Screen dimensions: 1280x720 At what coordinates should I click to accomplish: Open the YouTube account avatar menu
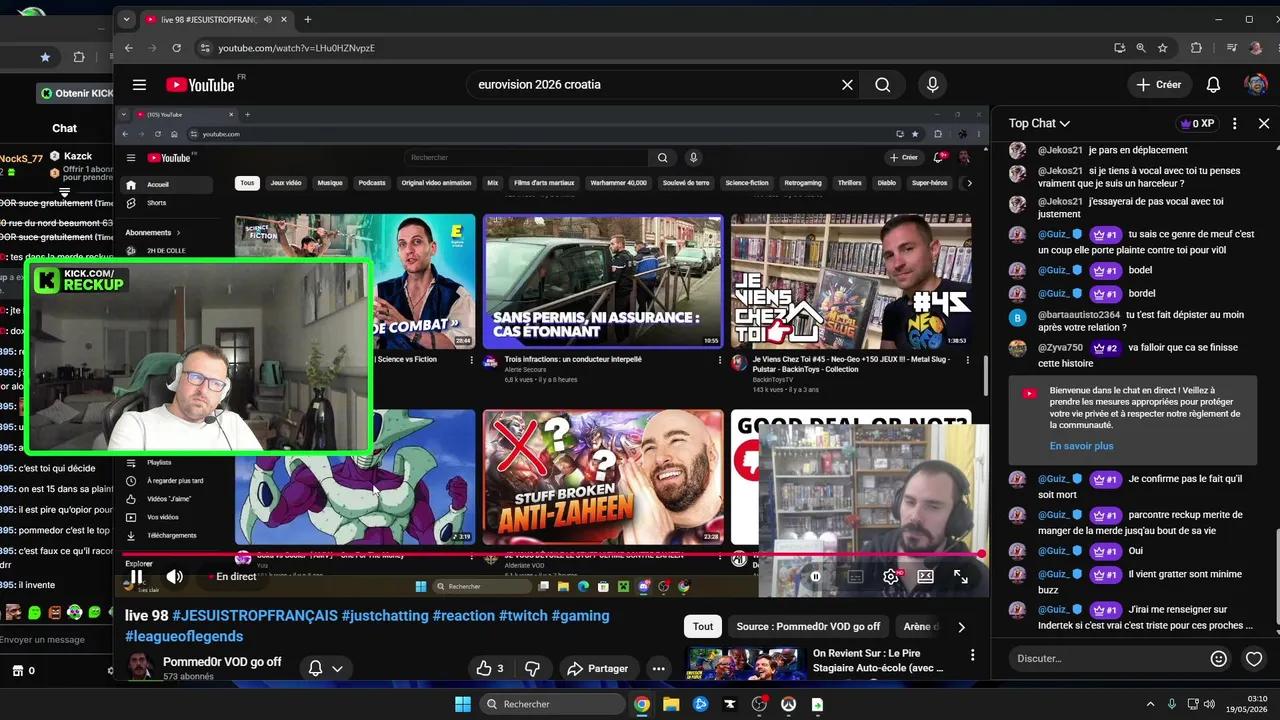[x=1256, y=85]
